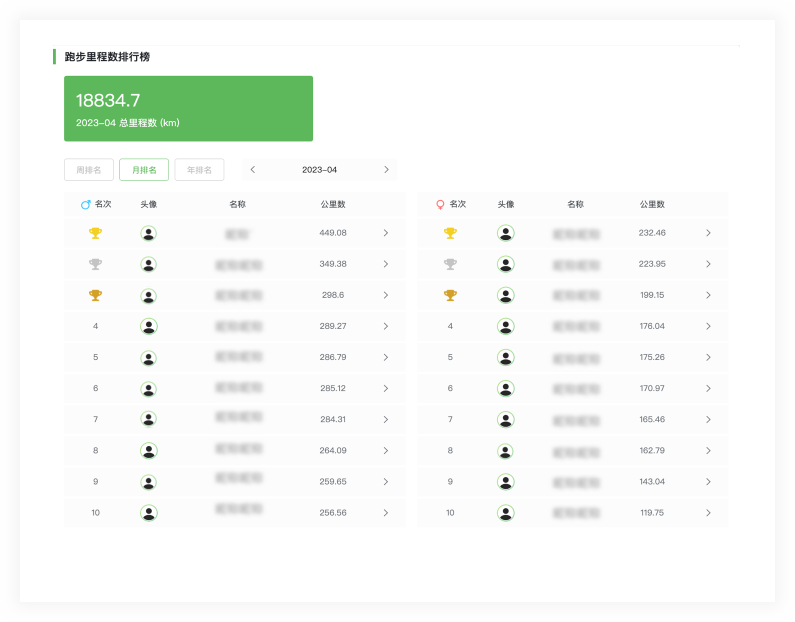Click the female gender icon in table header

click(440, 204)
